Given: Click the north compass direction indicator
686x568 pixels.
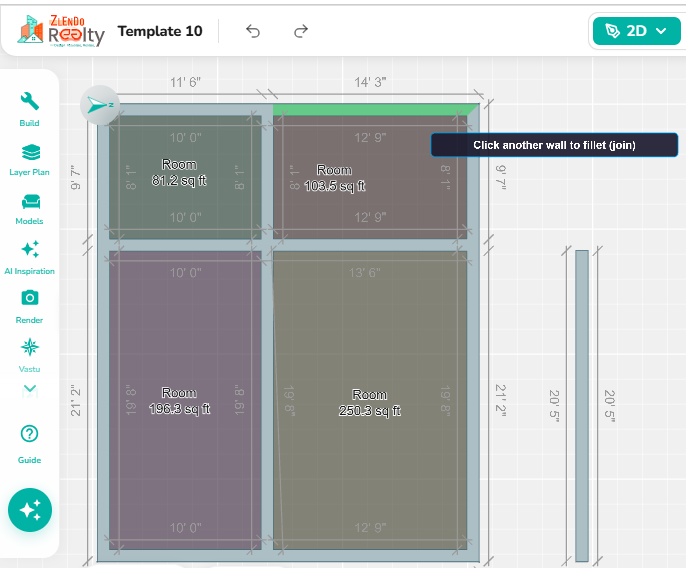Looking at the screenshot, I should pyautogui.click(x=100, y=105).
